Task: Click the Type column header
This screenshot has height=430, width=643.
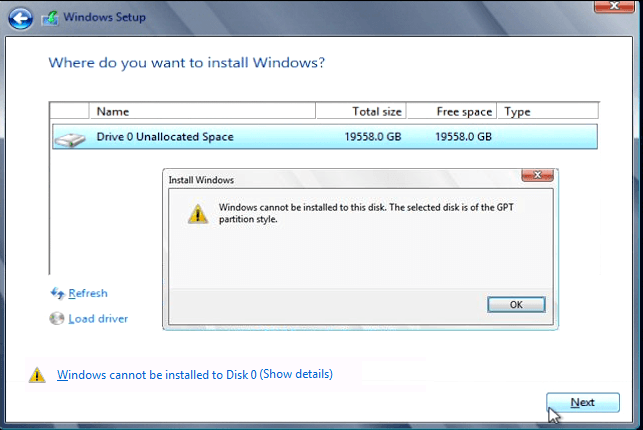Action: pyautogui.click(x=546, y=111)
